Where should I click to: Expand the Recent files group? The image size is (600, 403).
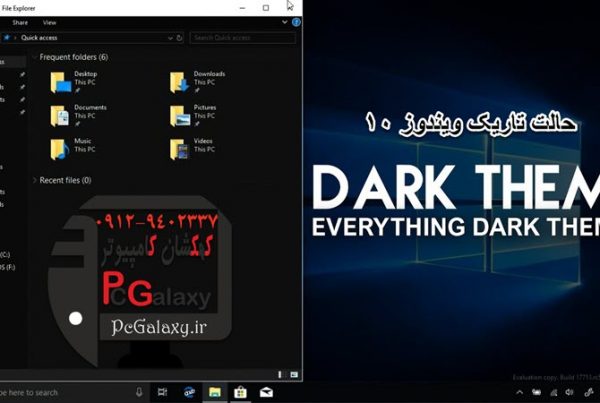tap(34, 180)
